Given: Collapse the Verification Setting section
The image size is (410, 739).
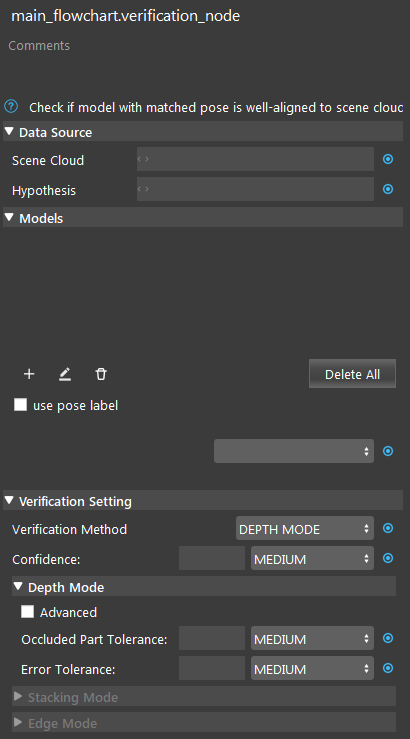Looking at the screenshot, I should pos(9,500).
